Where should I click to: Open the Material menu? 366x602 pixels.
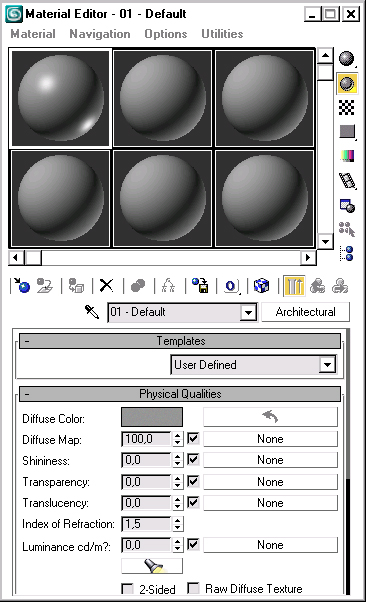tap(33, 34)
